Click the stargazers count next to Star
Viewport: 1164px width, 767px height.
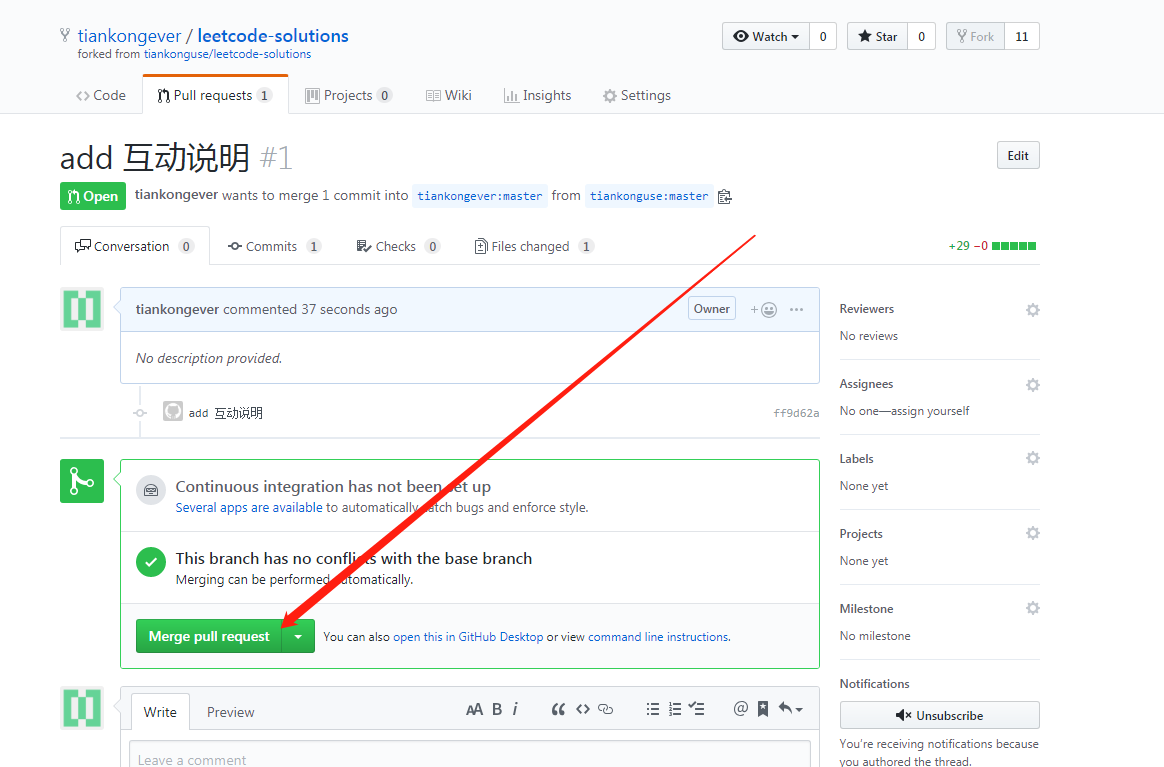(x=921, y=36)
